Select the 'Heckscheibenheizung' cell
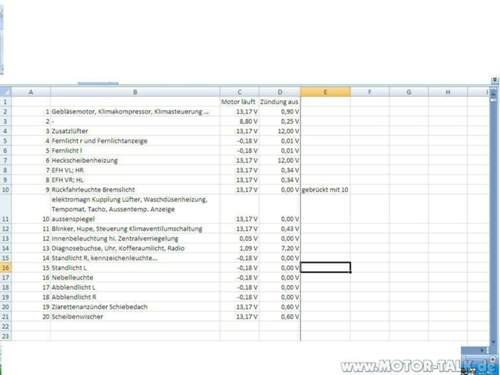This screenshot has height=375, width=500. 135,160
